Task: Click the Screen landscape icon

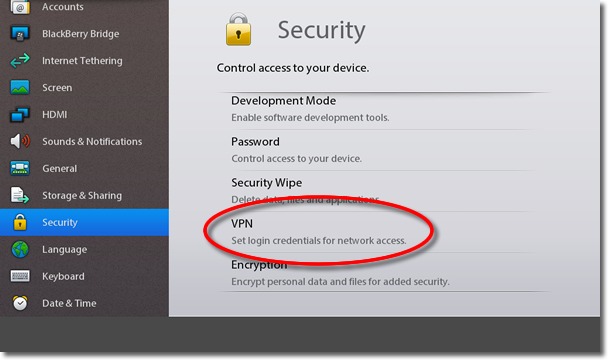Action: [x=20, y=87]
